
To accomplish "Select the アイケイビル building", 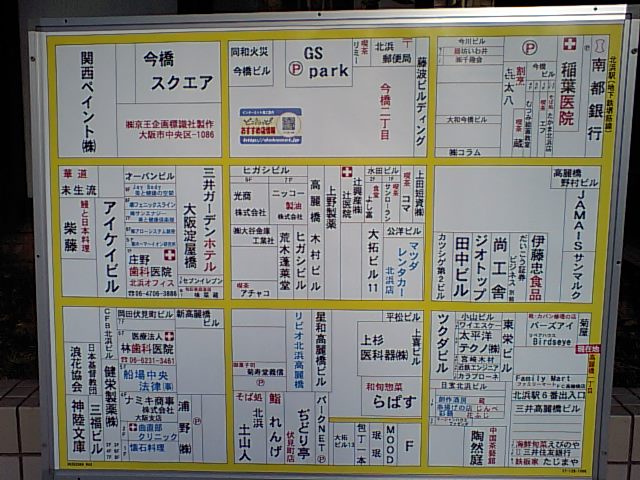I will pos(111,247).
